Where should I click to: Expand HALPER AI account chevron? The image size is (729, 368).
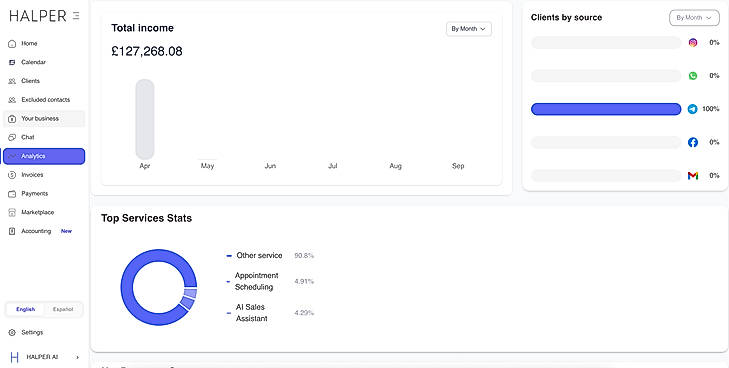[x=78, y=357]
